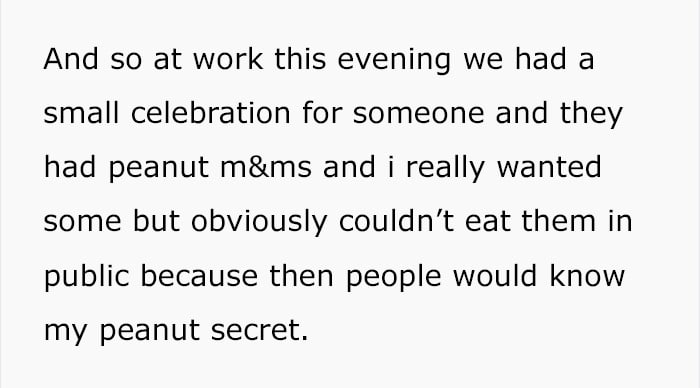Click the opening word "And" of the paragraph
Viewport: 700px width, 388px height.
pyautogui.click(x=71, y=59)
